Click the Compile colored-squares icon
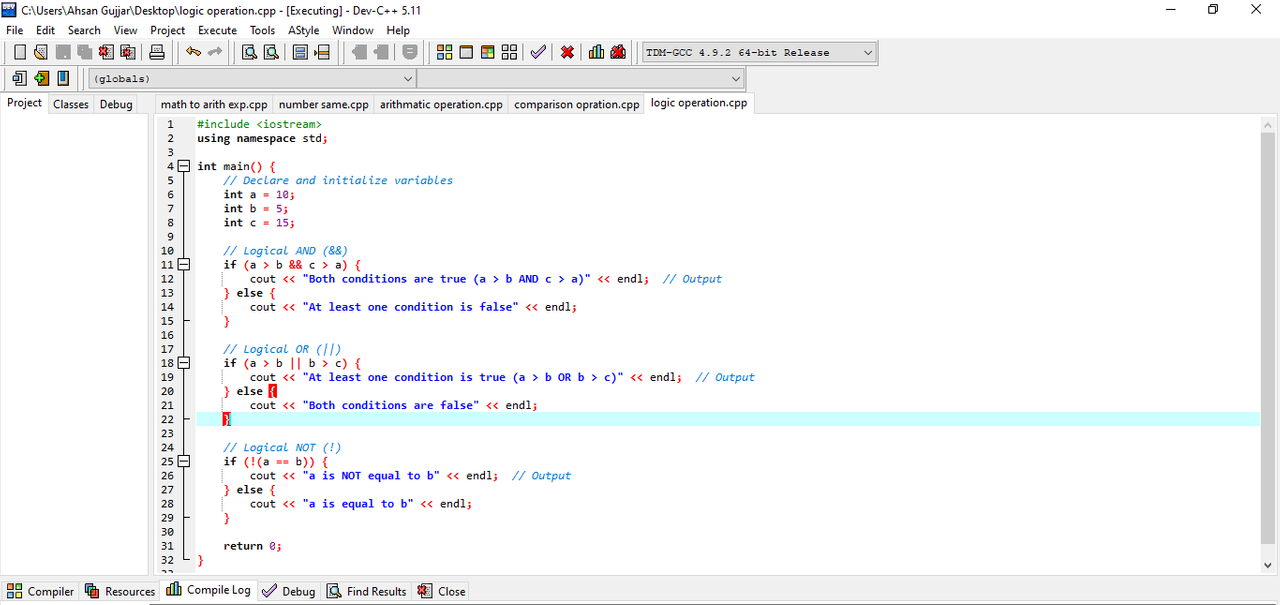 [x=445, y=52]
